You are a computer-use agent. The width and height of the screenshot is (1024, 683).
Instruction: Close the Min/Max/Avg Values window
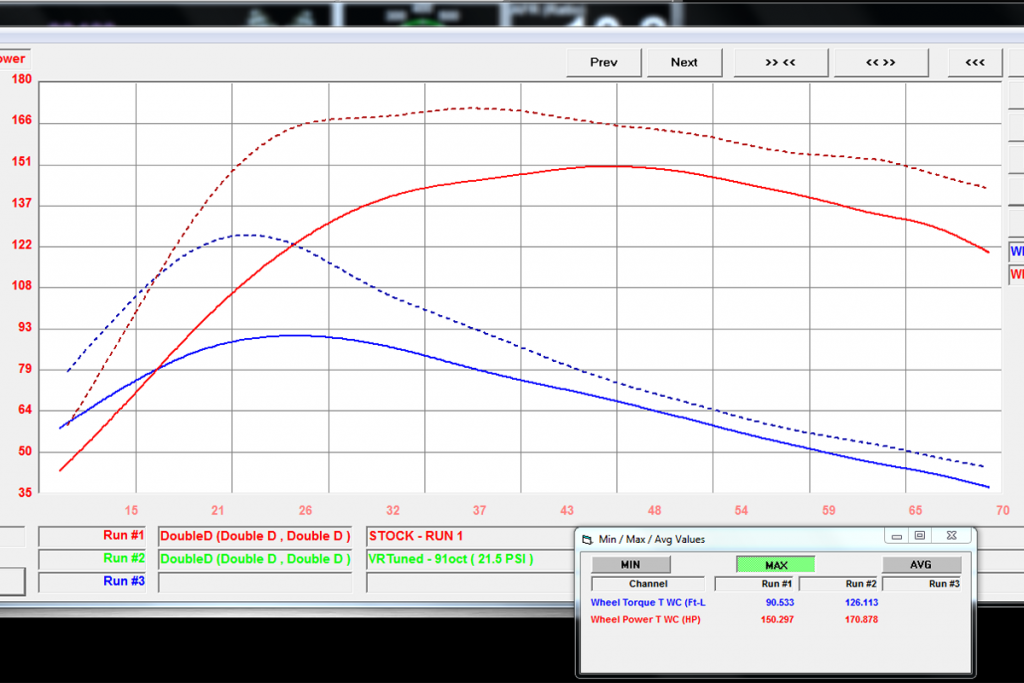(x=952, y=536)
